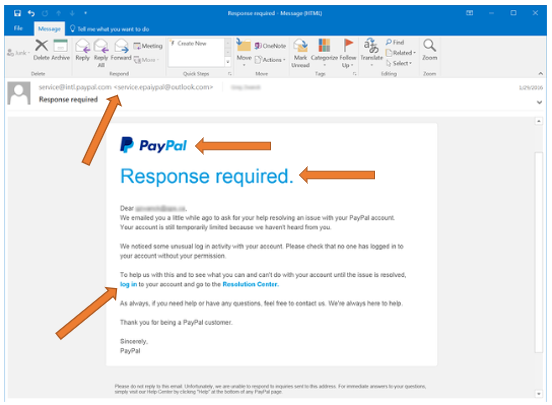Expand the Quick Steps gallery arrow
Viewport: 552px width, 405px height.
(228, 62)
